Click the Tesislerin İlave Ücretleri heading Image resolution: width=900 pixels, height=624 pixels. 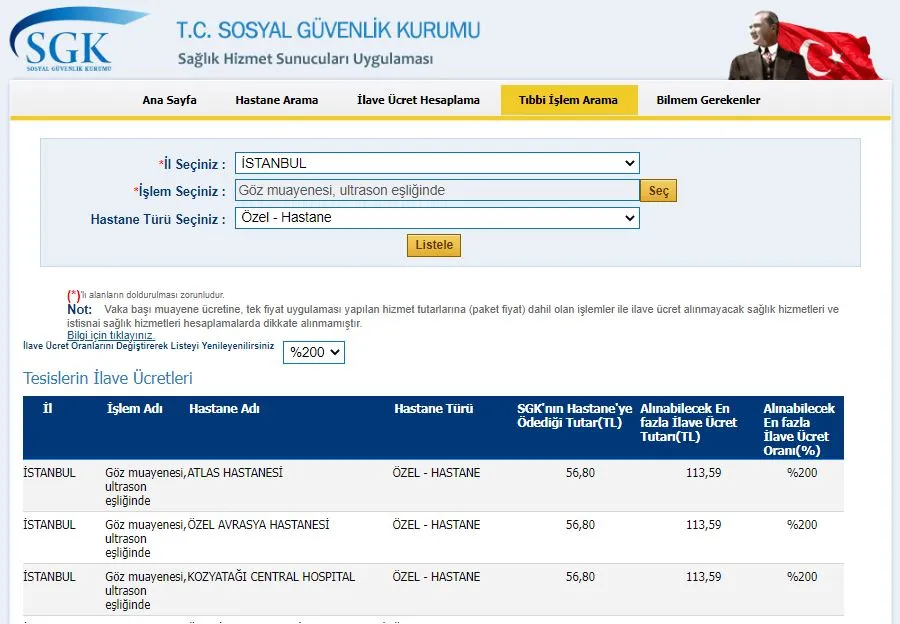pos(107,379)
